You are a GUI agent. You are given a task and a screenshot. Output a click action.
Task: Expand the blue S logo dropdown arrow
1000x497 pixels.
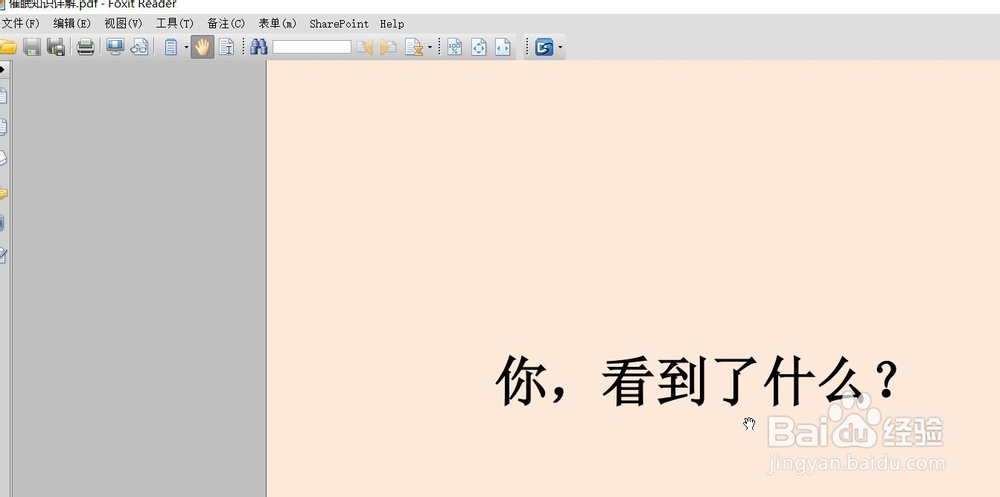click(x=560, y=47)
